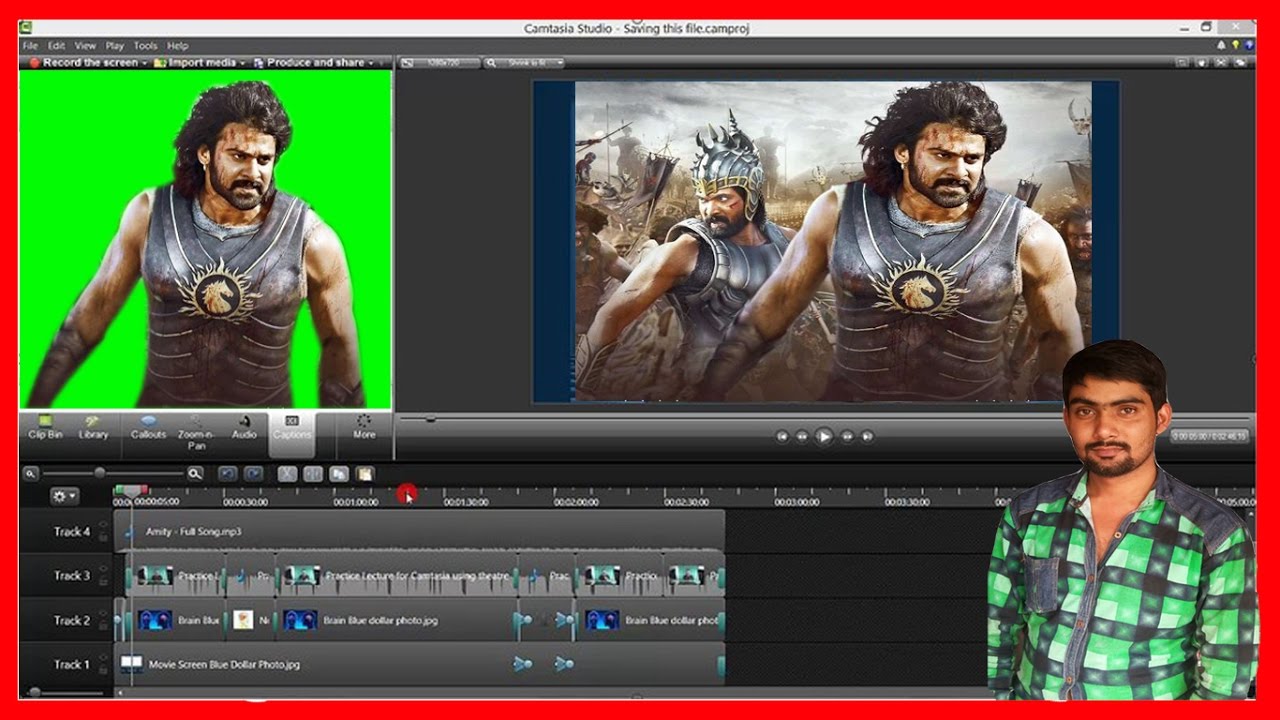Screen dimensions: 1280x720
Task: Open the Tools menu
Action: point(146,46)
